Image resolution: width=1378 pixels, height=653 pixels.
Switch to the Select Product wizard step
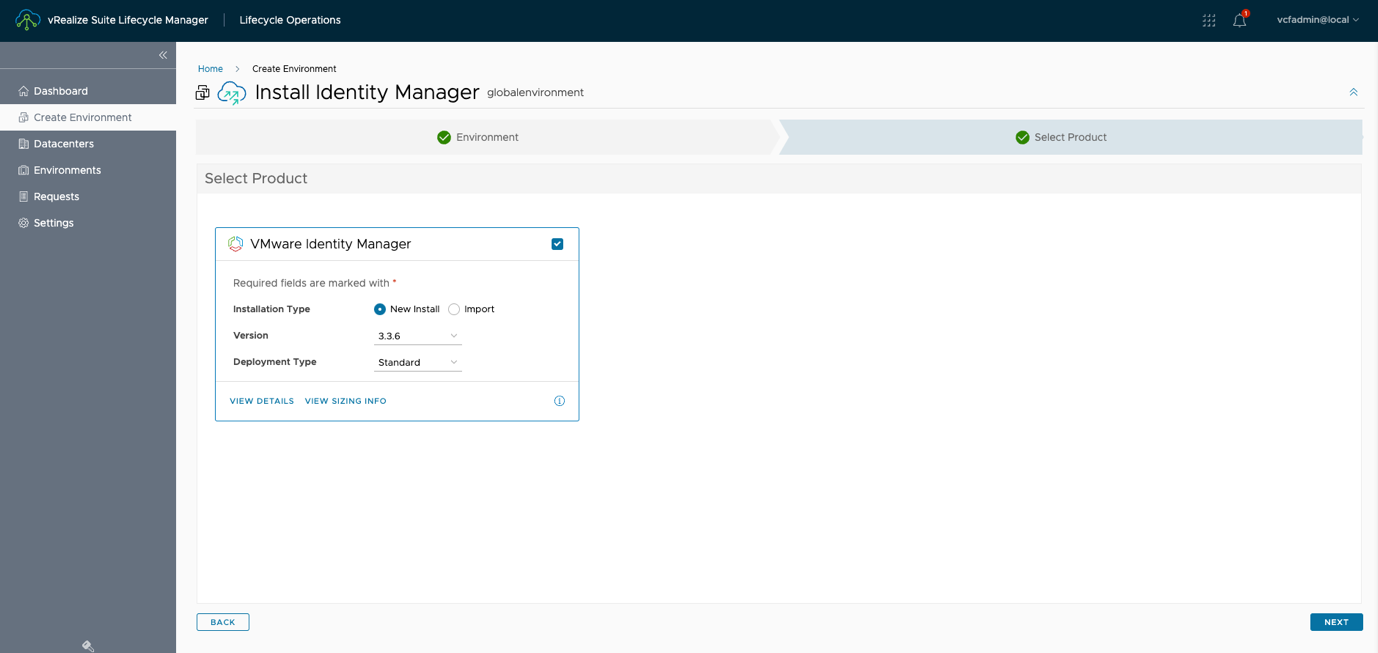click(x=1070, y=137)
